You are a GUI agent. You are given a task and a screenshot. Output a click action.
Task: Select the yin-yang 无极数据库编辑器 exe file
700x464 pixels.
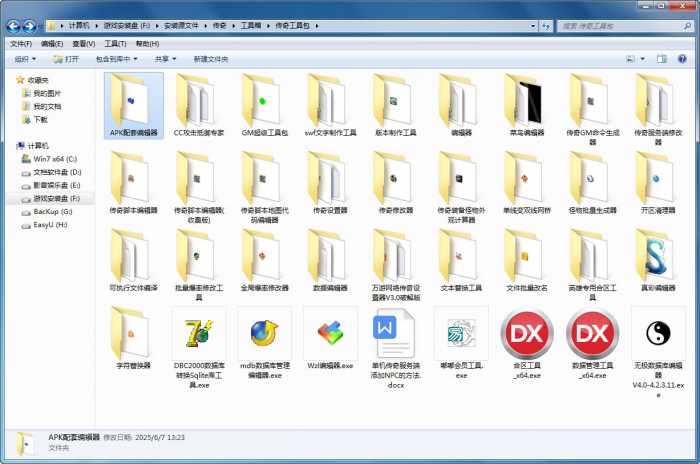658,352
